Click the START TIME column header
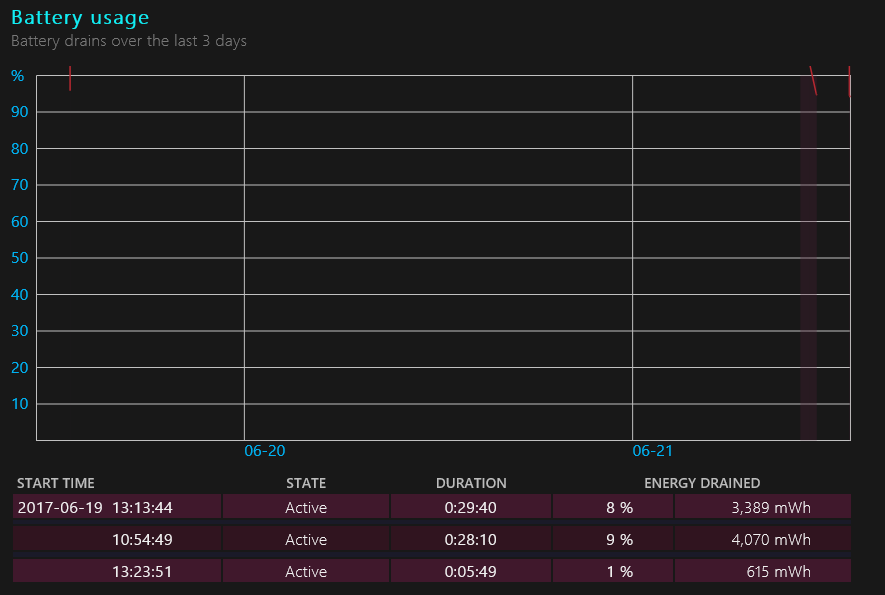The width and height of the screenshot is (885, 595). coord(56,483)
